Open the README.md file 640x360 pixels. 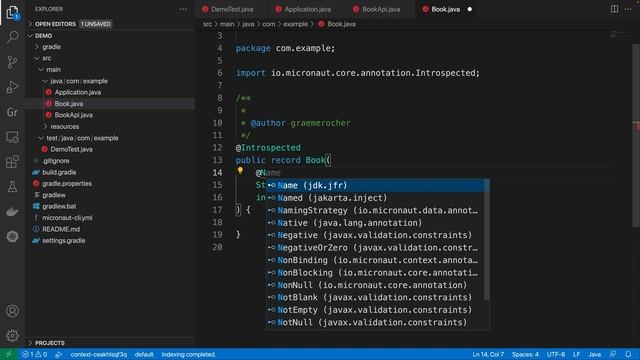click(x=111, y=229)
